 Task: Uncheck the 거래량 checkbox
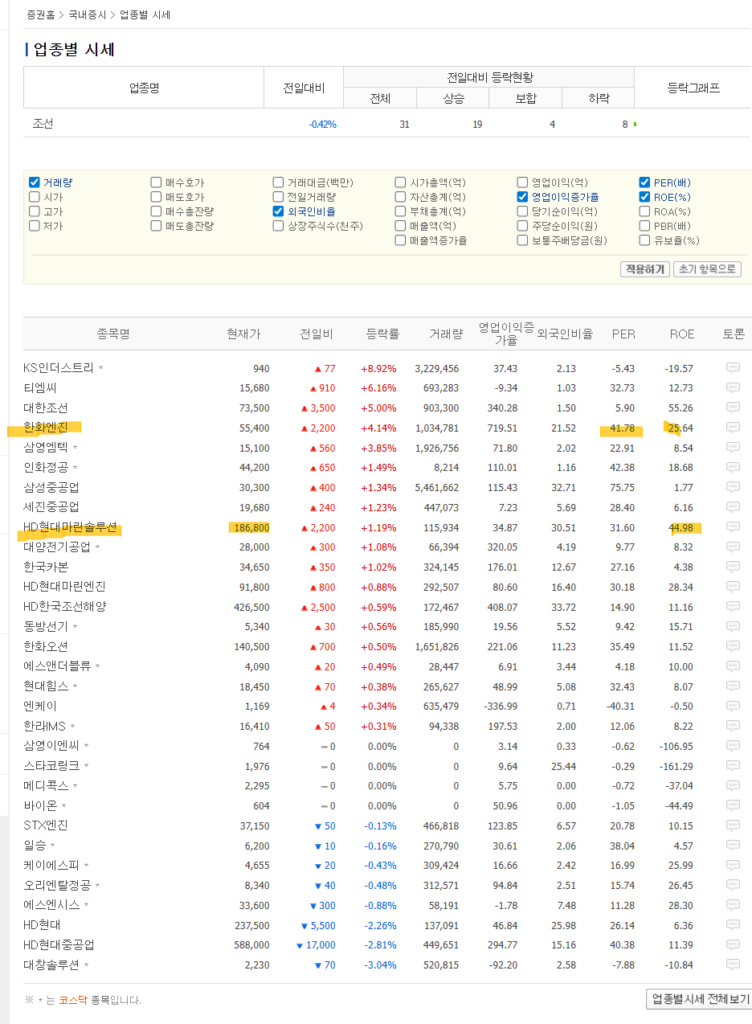(34, 183)
